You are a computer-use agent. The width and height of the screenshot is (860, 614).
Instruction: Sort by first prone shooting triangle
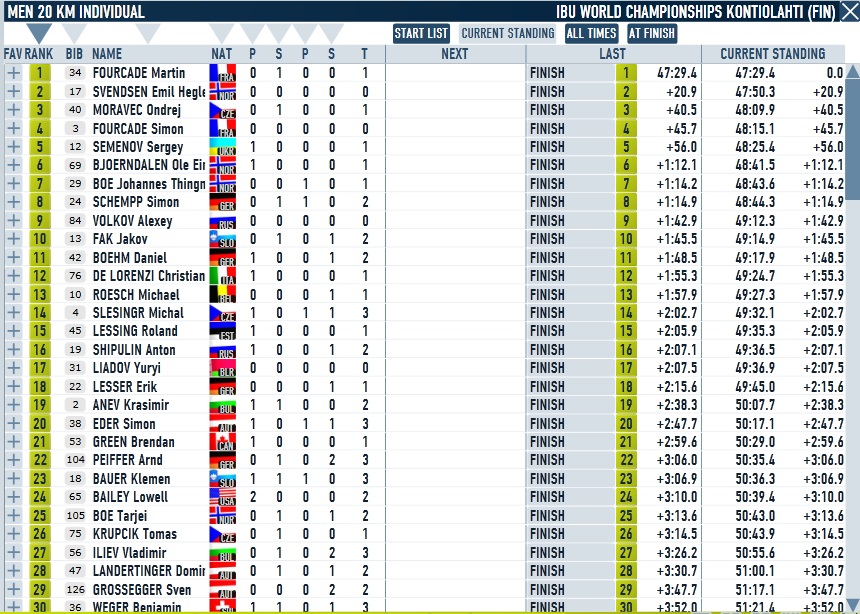252,33
